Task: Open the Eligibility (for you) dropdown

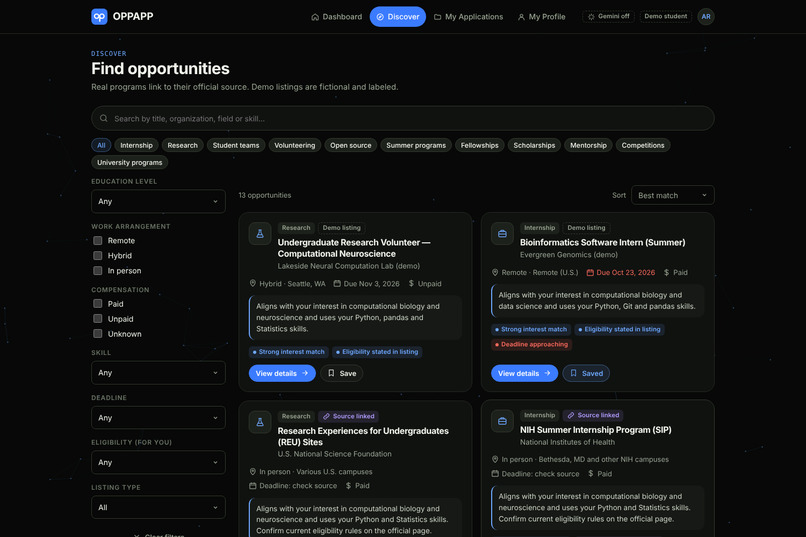Action: tap(158, 462)
